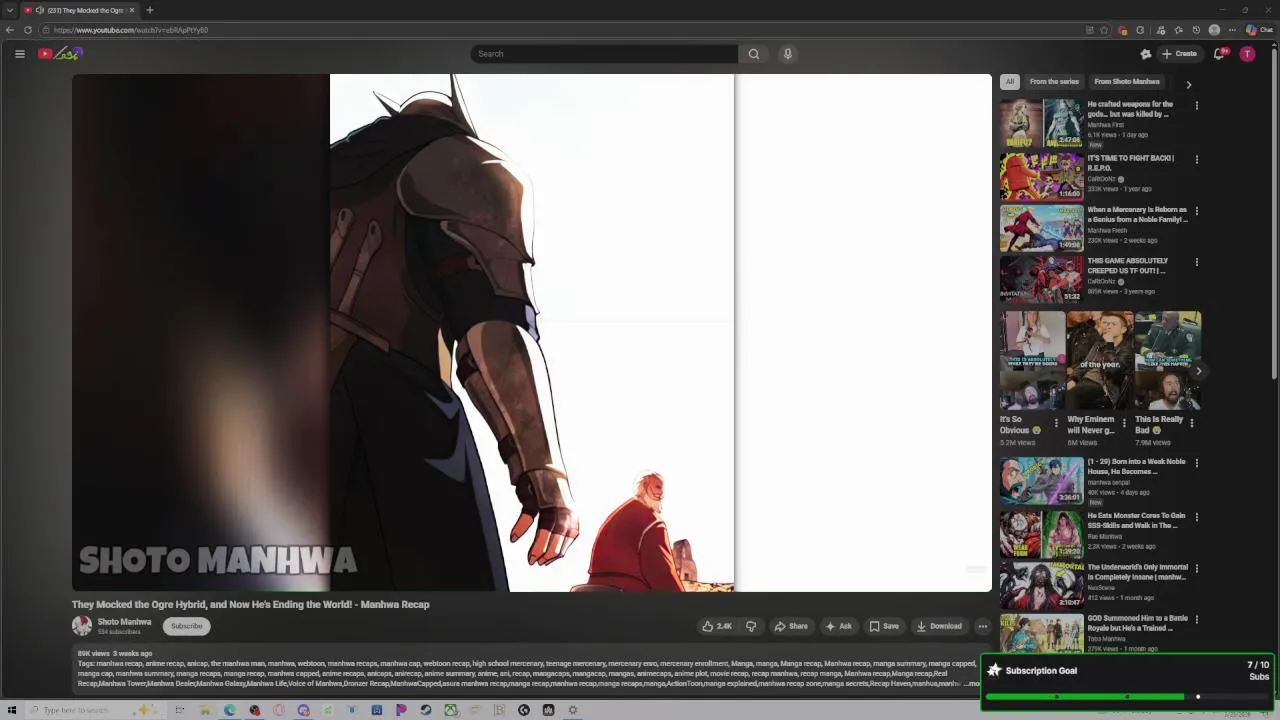1280x720 pixels.
Task: Open the browser settings ellipsis menu
Action: pyautogui.click(x=1232, y=30)
